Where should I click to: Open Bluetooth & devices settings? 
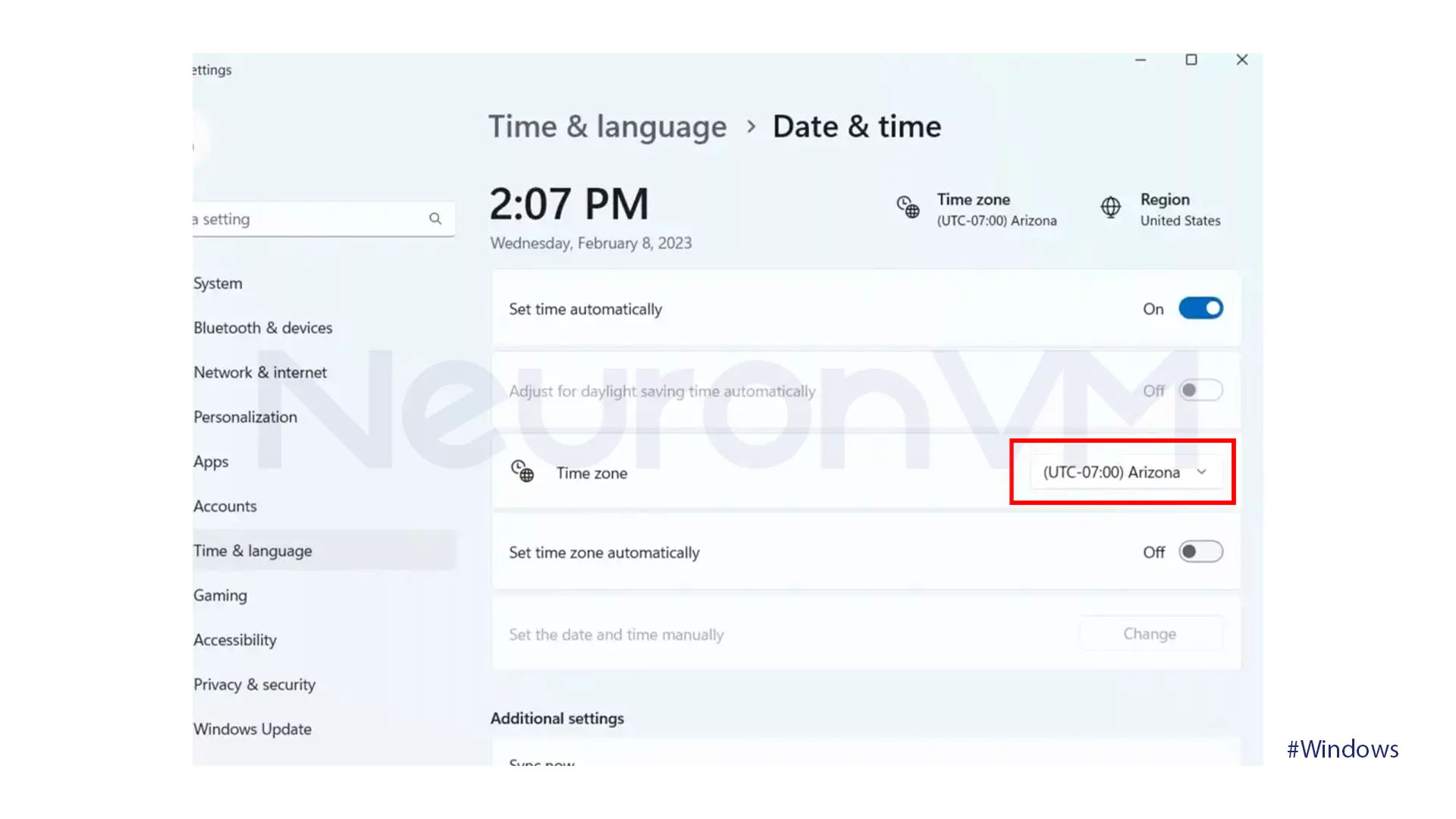pyautogui.click(x=262, y=327)
